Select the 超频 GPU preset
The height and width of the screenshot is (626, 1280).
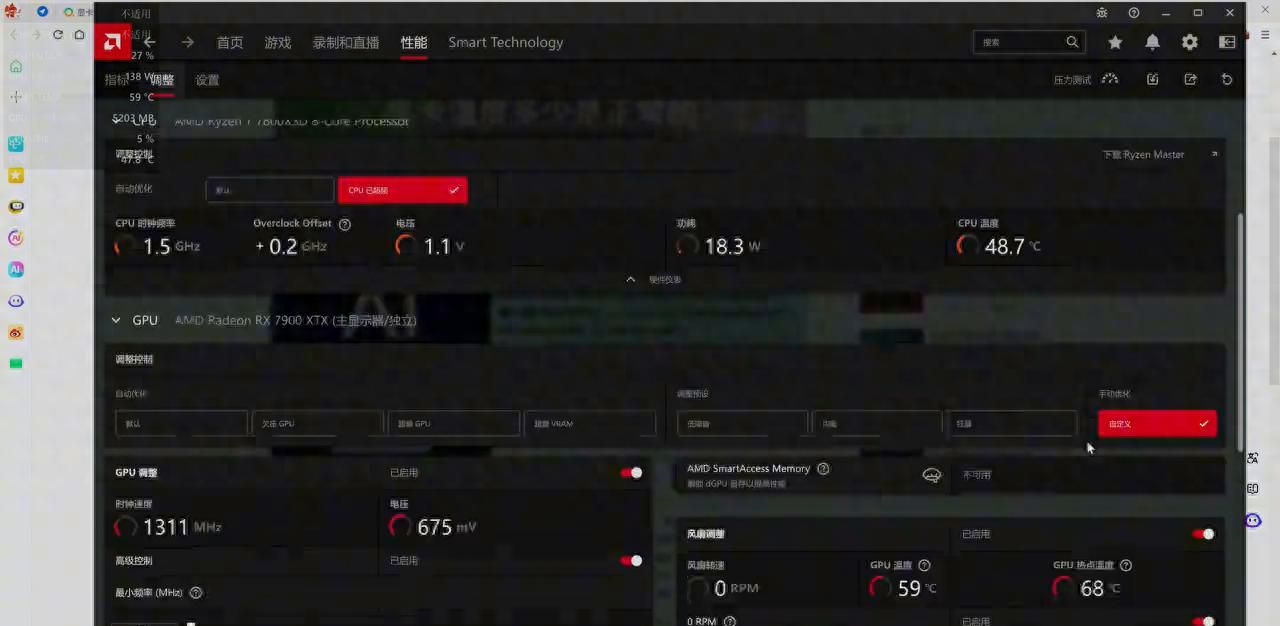[x=453, y=423]
